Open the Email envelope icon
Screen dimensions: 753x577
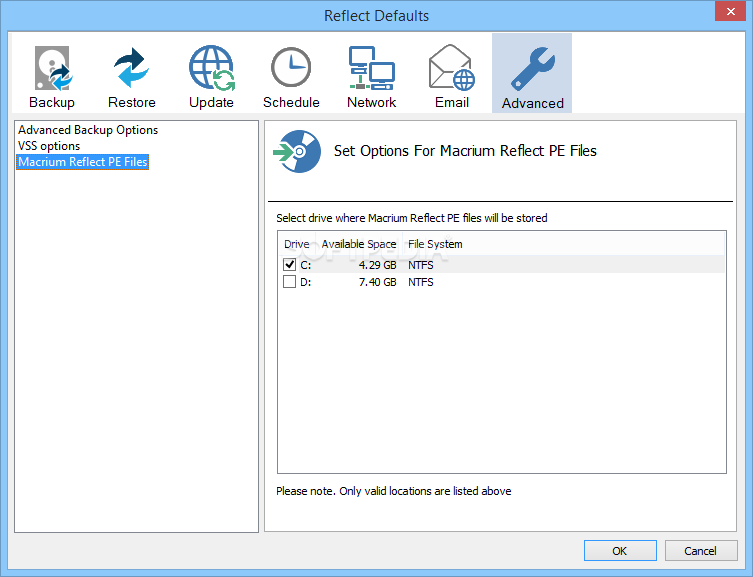click(451, 67)
